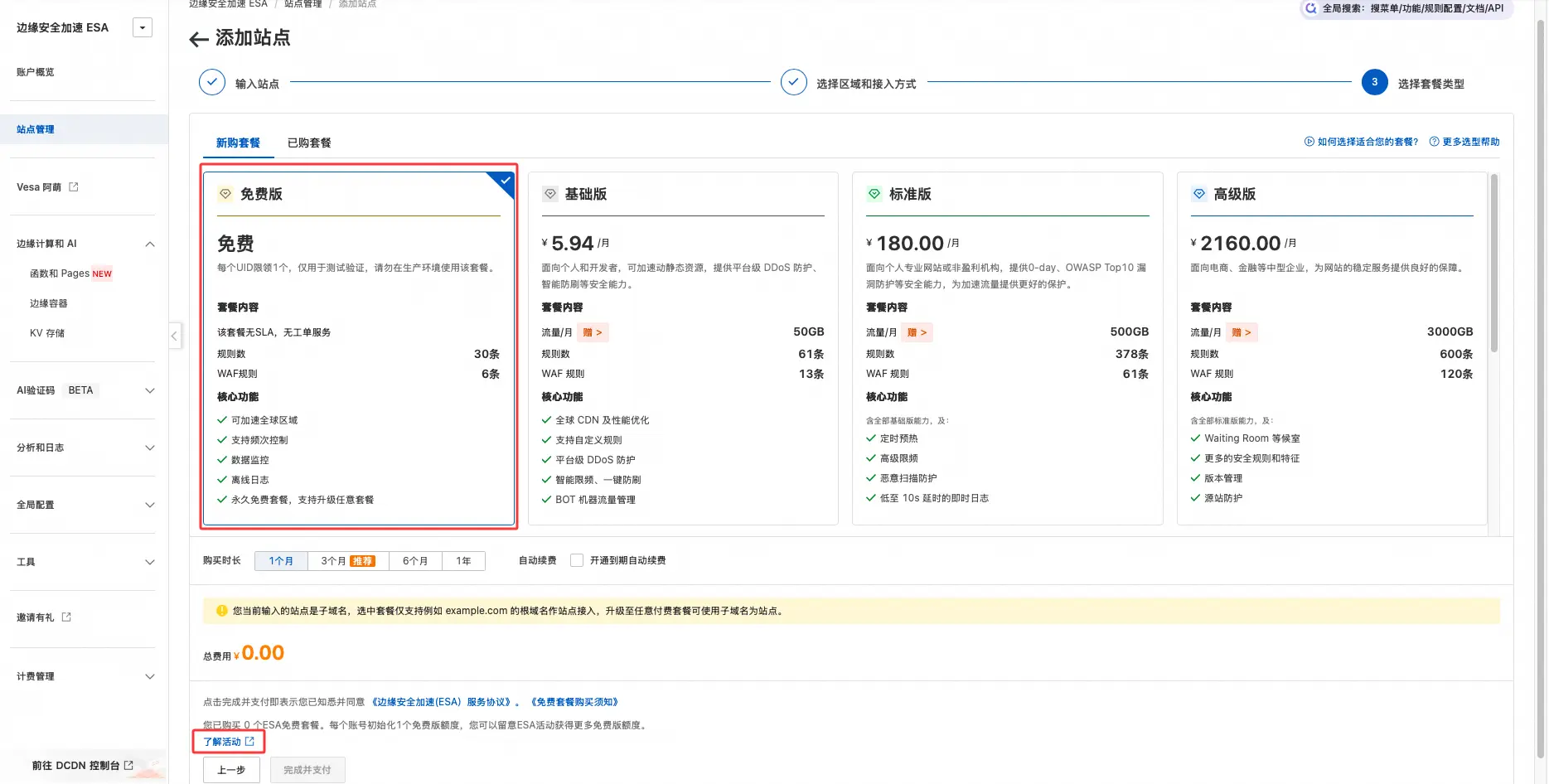Click the 标准版 green plan icon
Screen dimensions: 1549x784
point(874,194)
